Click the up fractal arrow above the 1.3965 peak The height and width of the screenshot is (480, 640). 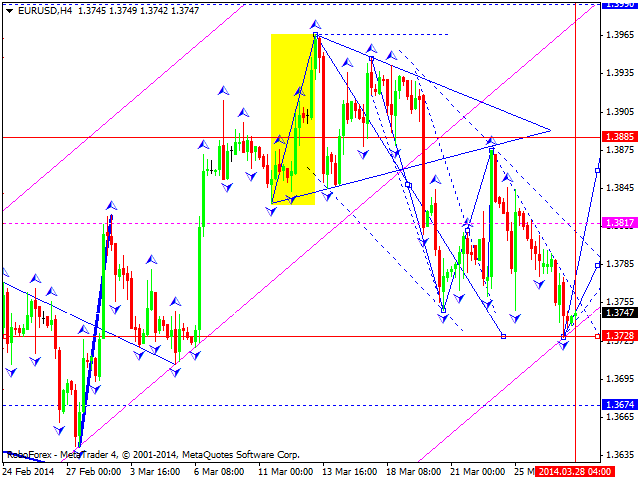314,23
